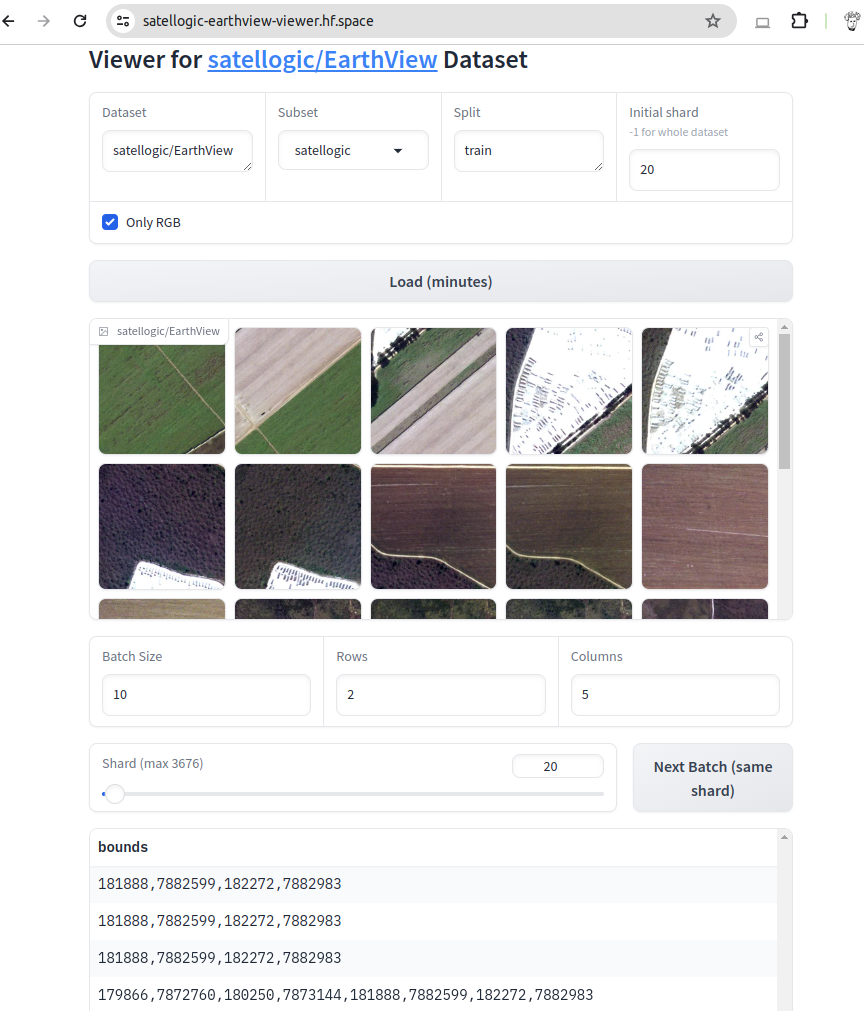864x1011 pixels.
Task: Click the browser forward arrow
Action: pos(44,21)
